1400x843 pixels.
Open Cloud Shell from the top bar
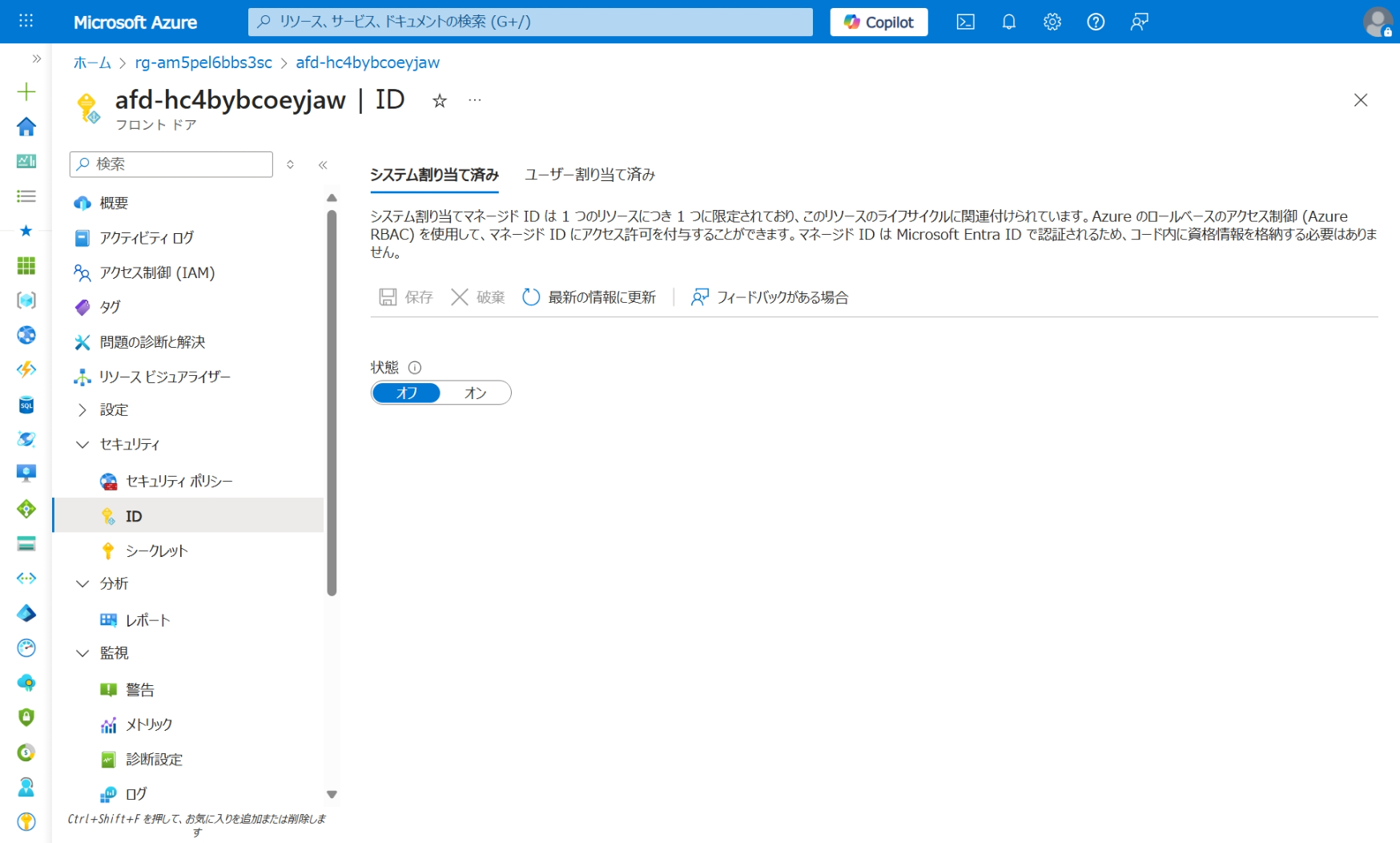coord(965,22)
